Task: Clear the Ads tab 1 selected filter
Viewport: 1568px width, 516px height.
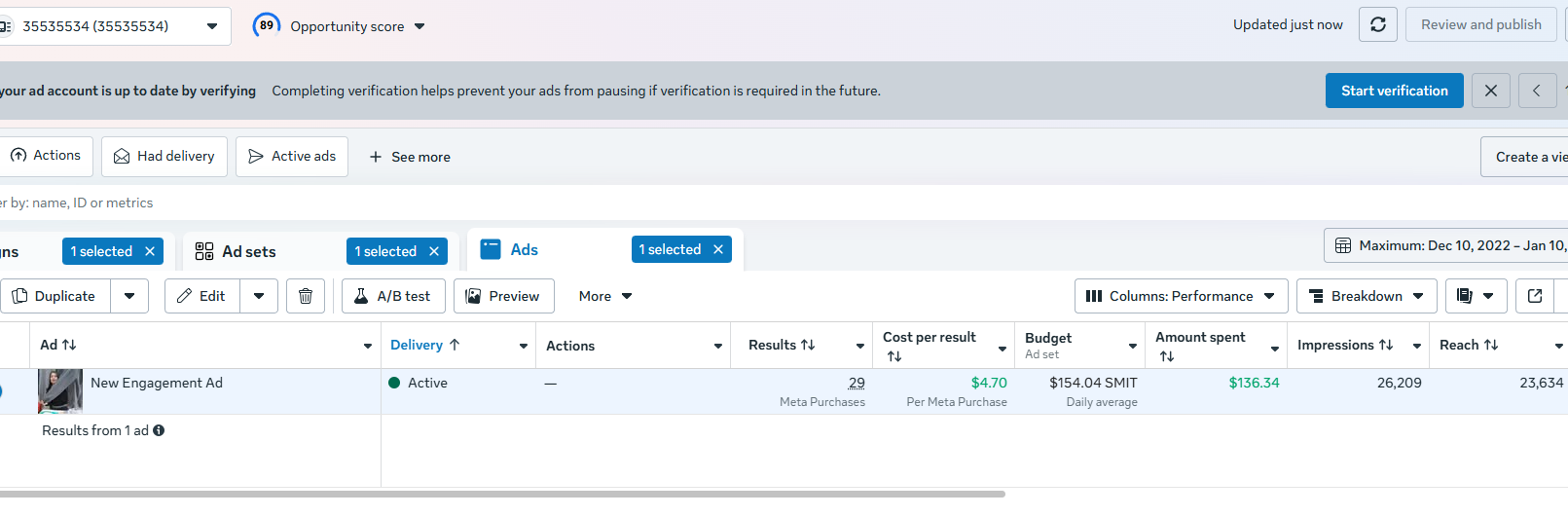Action: tap(718, 249)
